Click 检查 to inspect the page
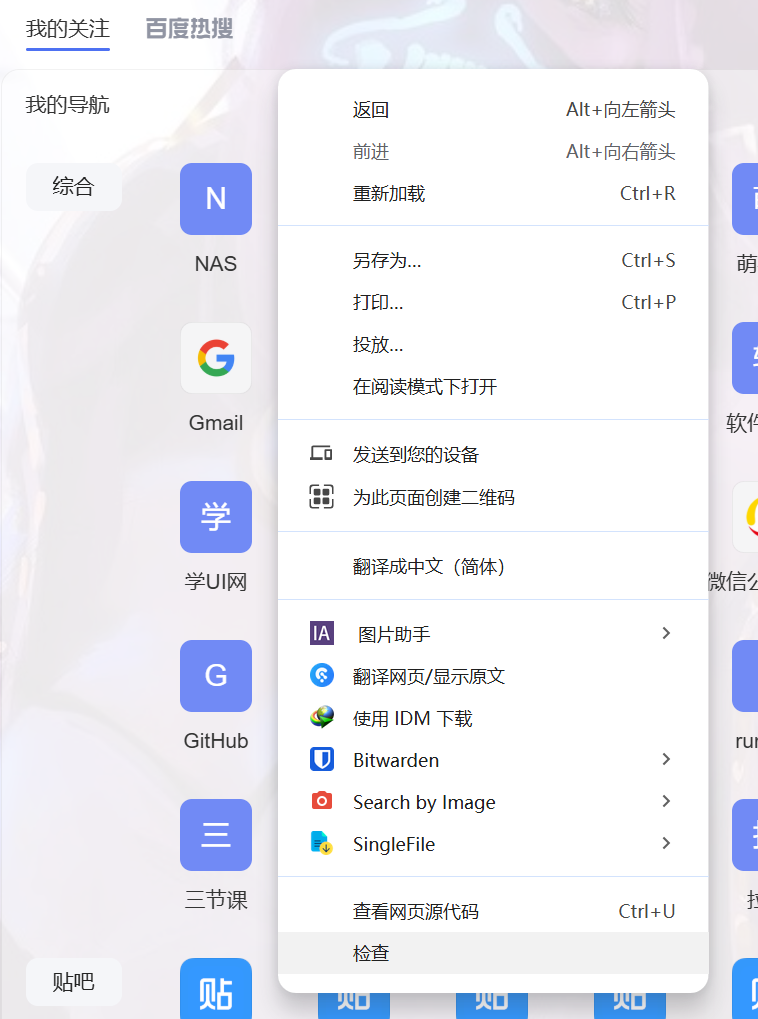 [x=371, y=954]
